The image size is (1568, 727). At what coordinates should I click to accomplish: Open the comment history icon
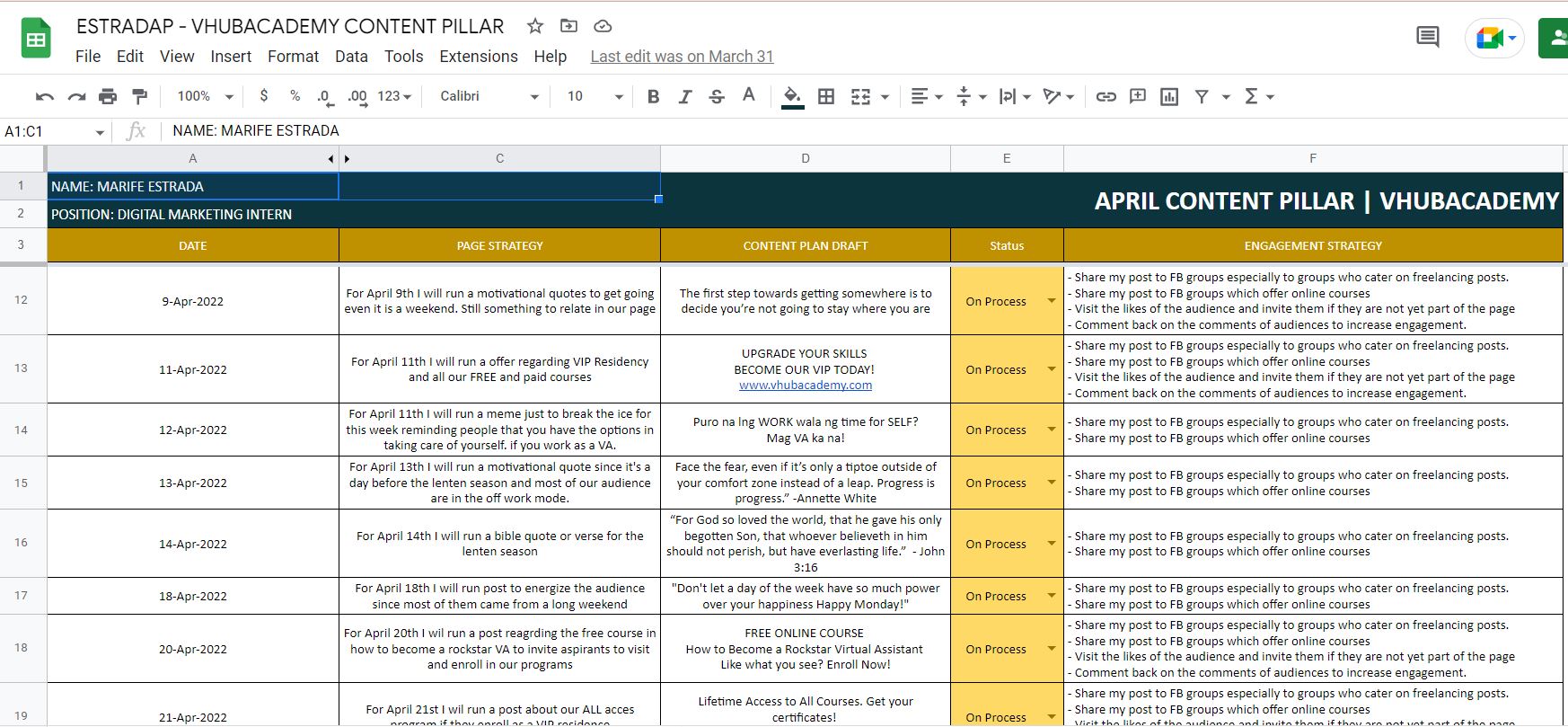(1427, 38)
